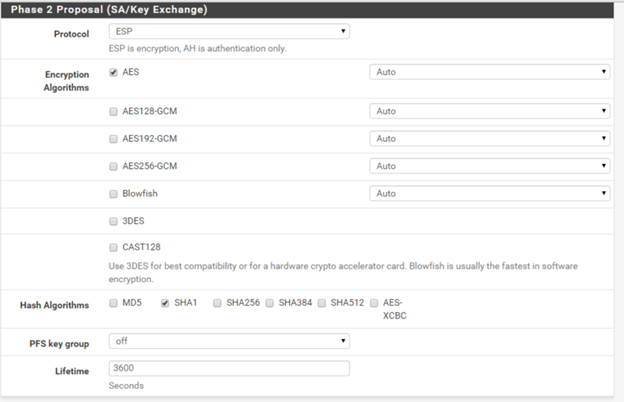The height and width of the screenshot is (402, 624).
Task: Open the Blowfish key length dropdown
Action: 489,193
